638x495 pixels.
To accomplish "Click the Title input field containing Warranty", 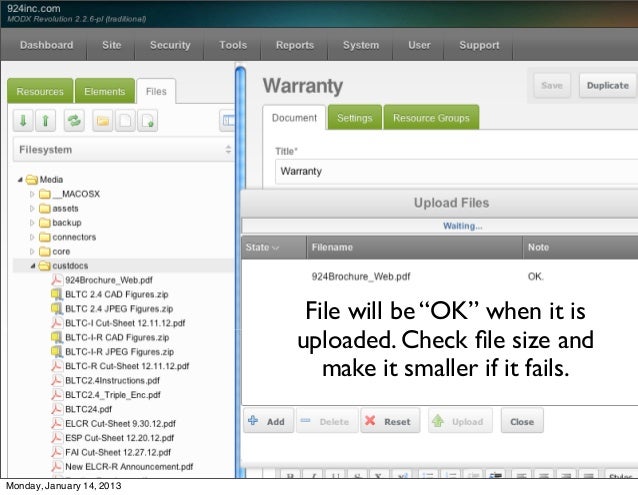I will (457, 171).
